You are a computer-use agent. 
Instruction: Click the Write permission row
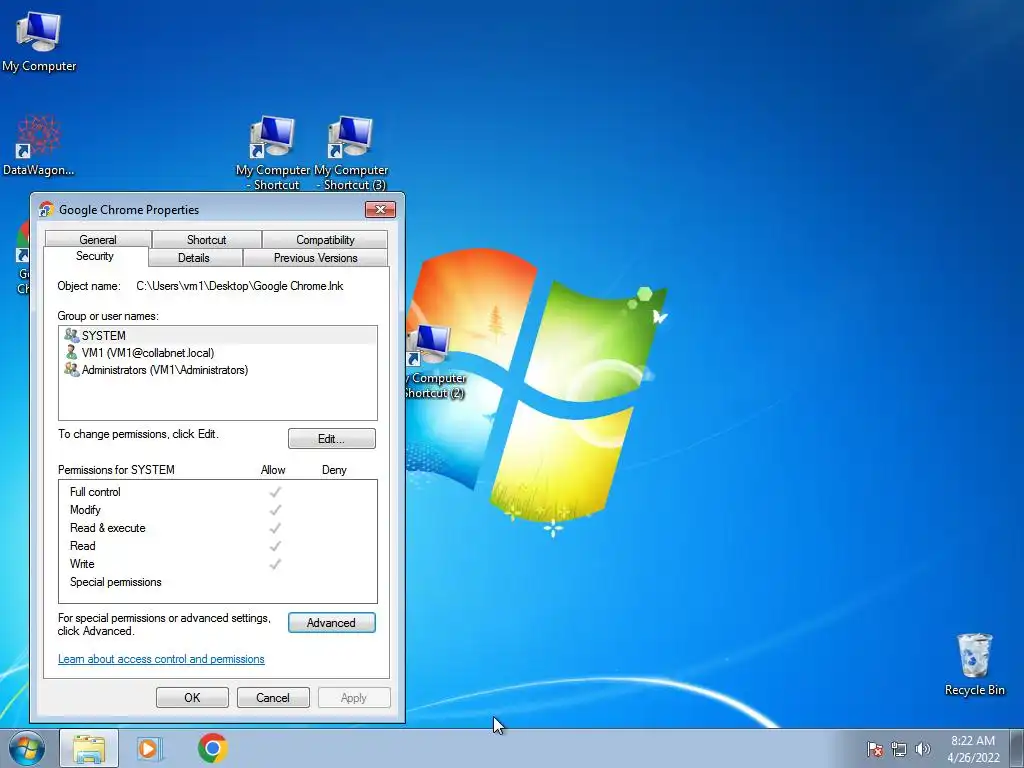pyautogui.click(x=217, y=564)
